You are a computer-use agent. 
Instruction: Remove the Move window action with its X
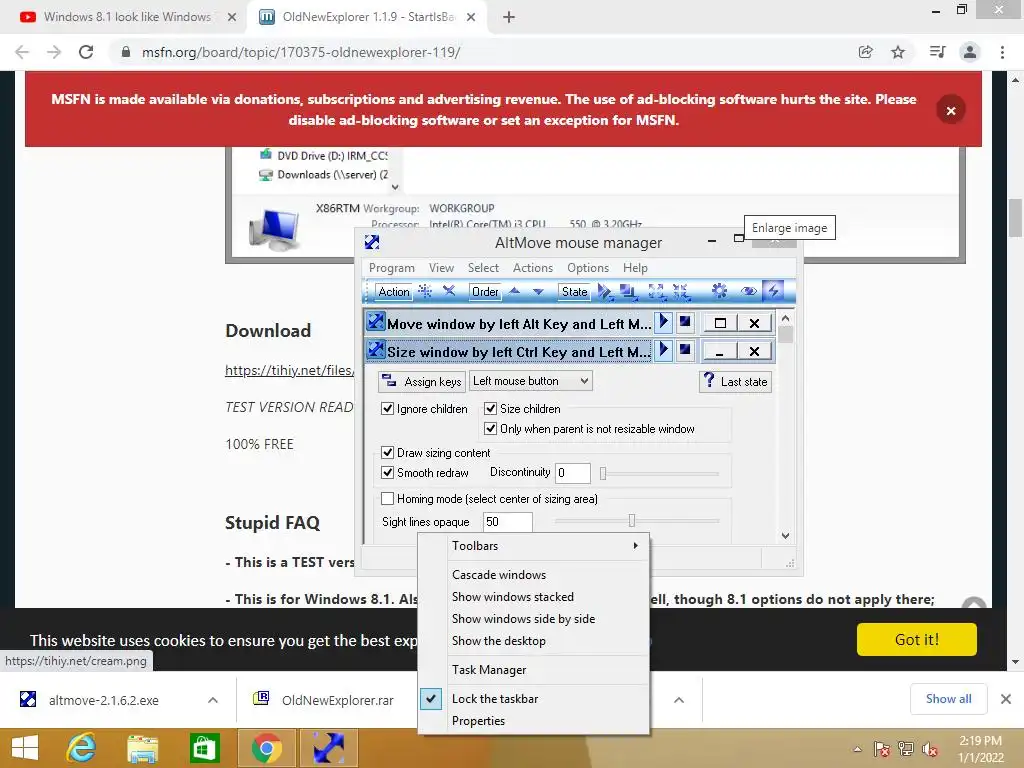(x=754, y=323)
